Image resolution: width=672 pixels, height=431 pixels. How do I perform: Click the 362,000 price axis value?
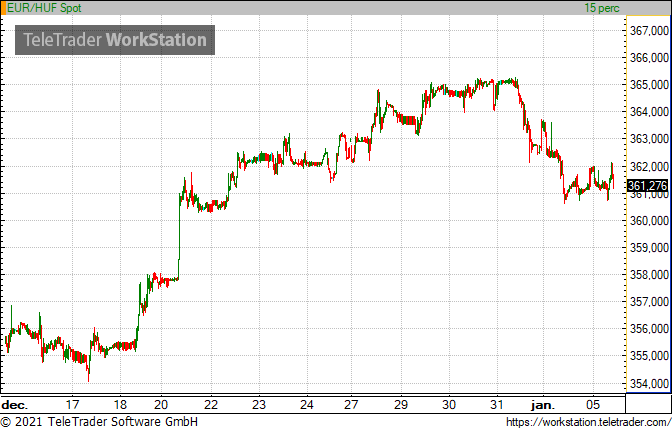[x=649, y=166]
